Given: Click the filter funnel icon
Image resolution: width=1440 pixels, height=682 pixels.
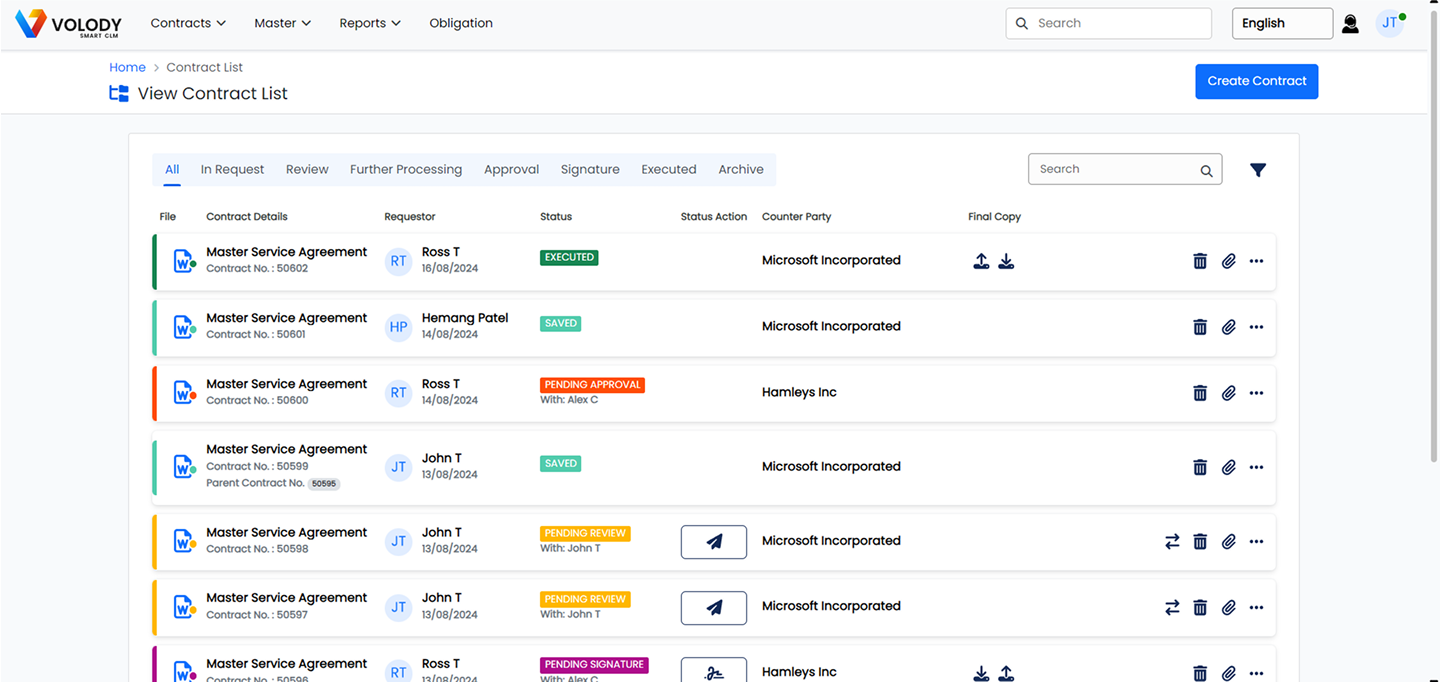Looking at the screenshot, I should point(1258,170).
